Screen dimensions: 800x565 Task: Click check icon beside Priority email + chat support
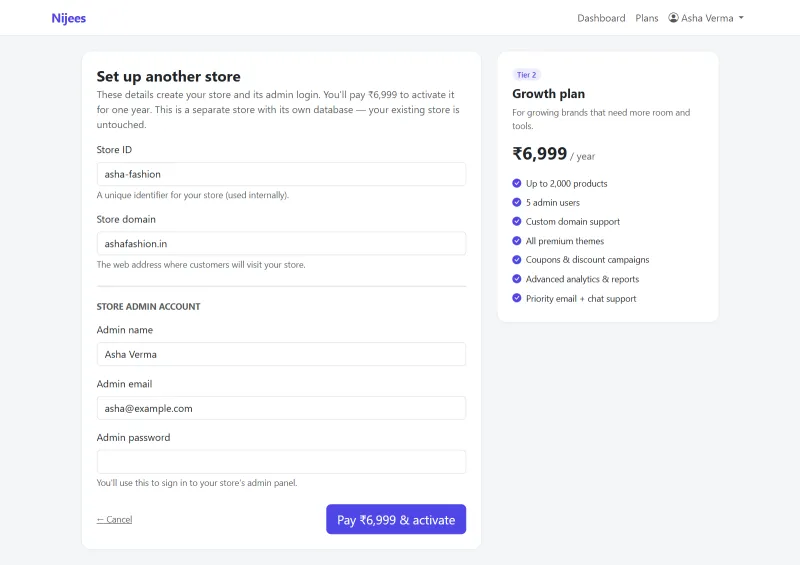point(517,298)
